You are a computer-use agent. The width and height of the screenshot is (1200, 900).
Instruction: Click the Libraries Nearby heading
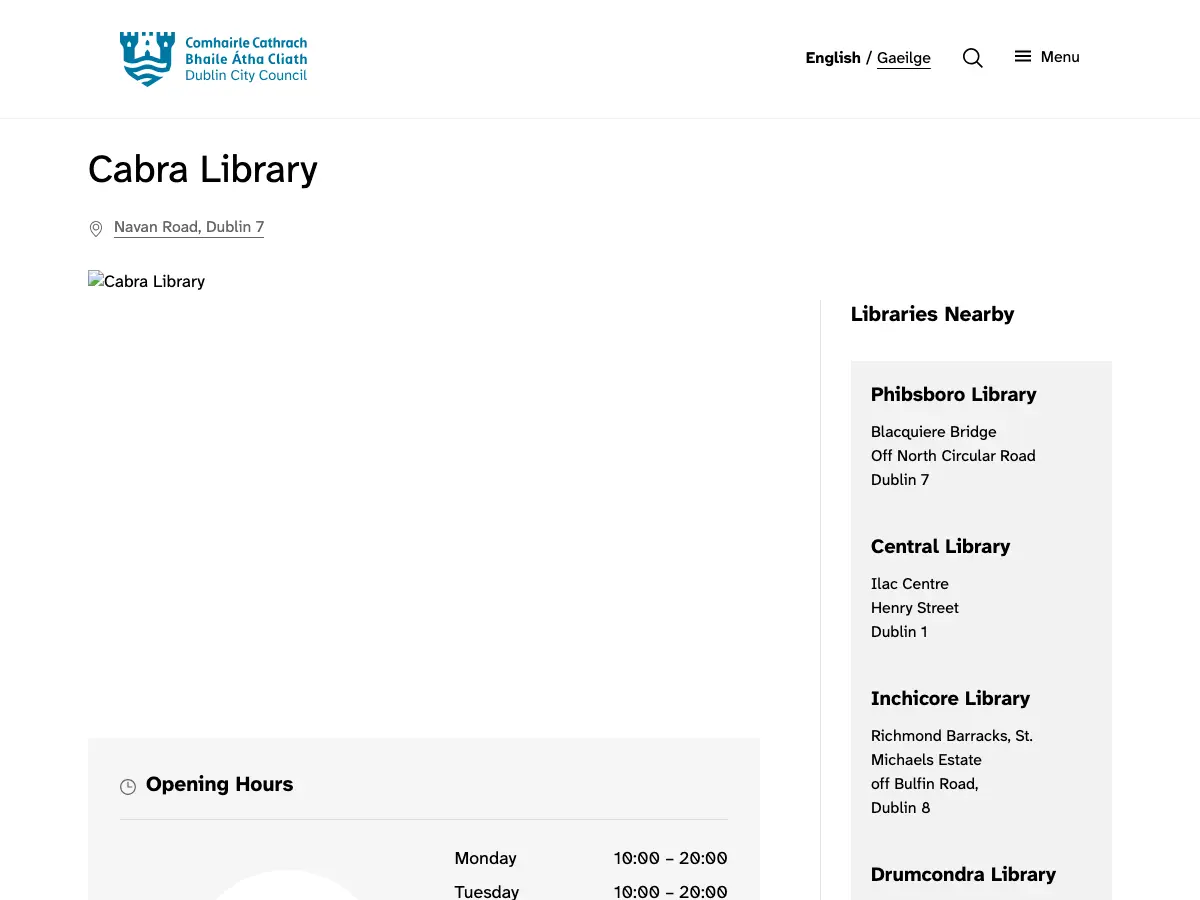point(933,314)
